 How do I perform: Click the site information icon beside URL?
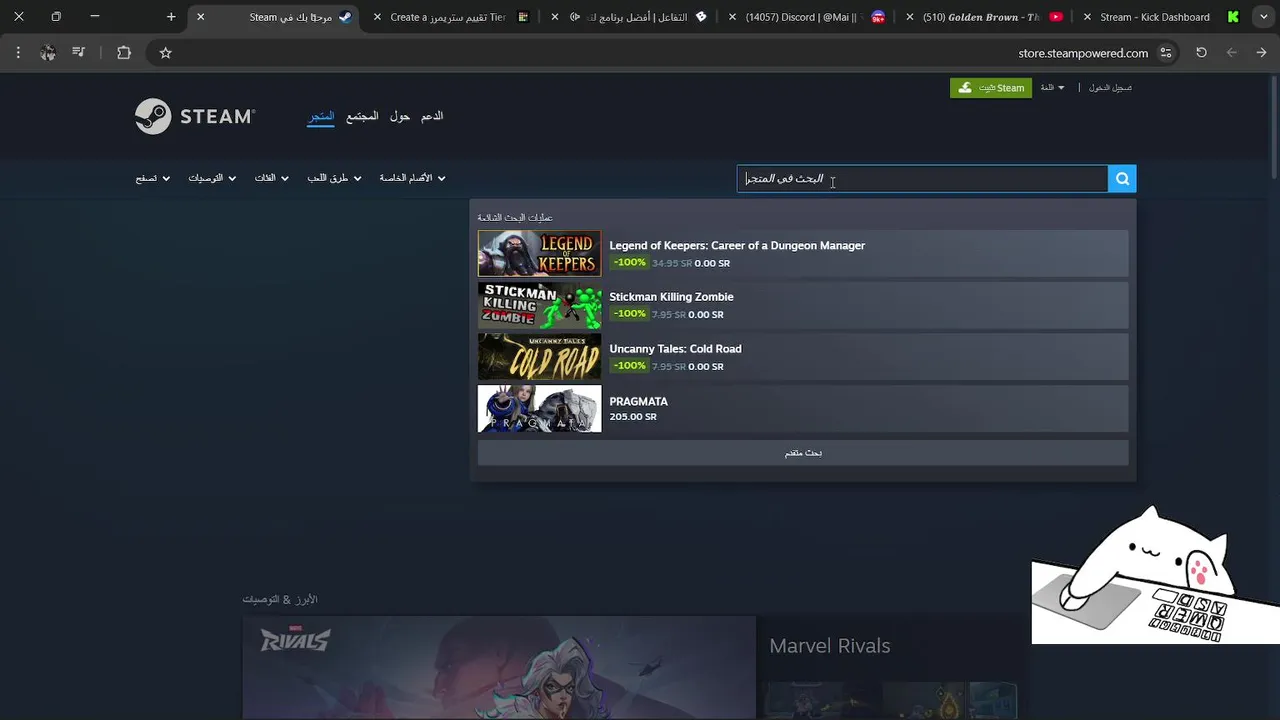[x=1165, y=53]
